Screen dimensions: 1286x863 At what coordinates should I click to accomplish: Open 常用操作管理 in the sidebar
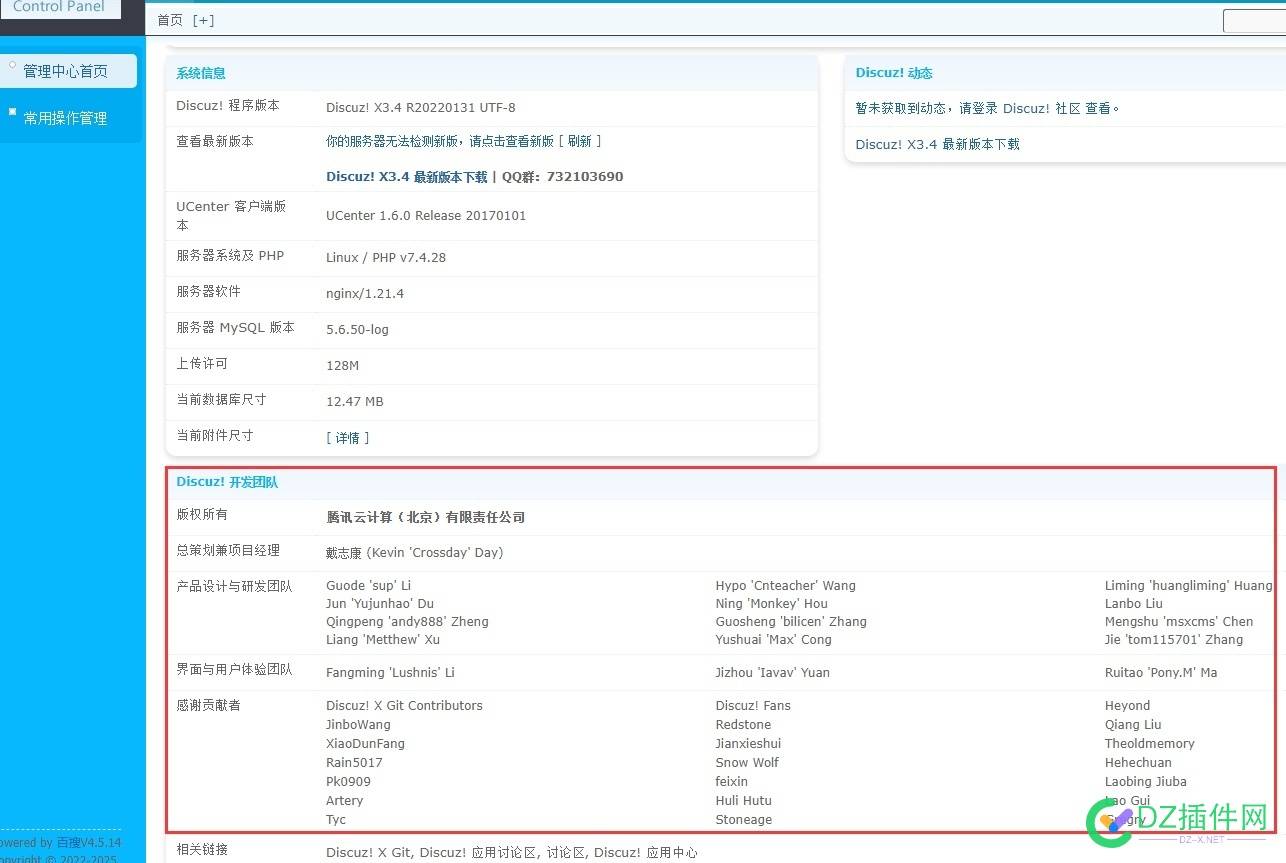pyautogui.click(x=65, y=118)
